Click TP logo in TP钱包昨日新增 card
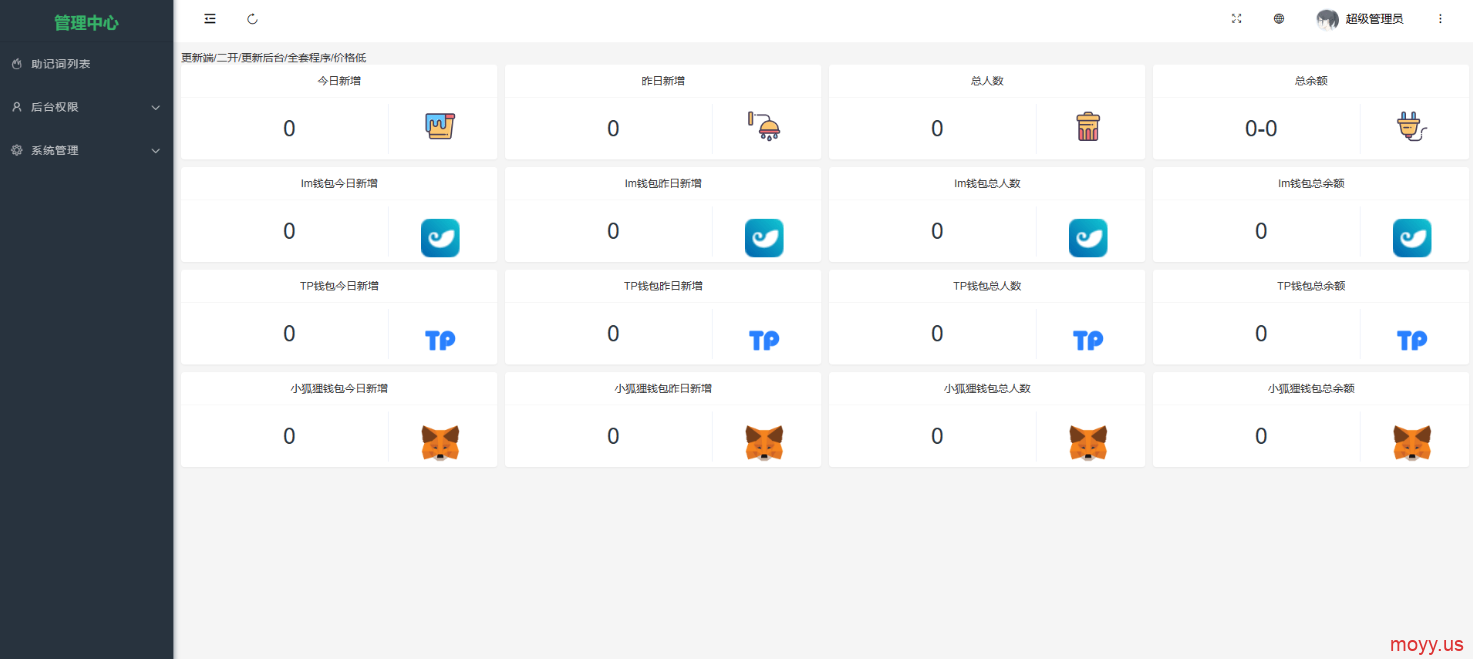The image size is (1473, 659). point(764,340)
